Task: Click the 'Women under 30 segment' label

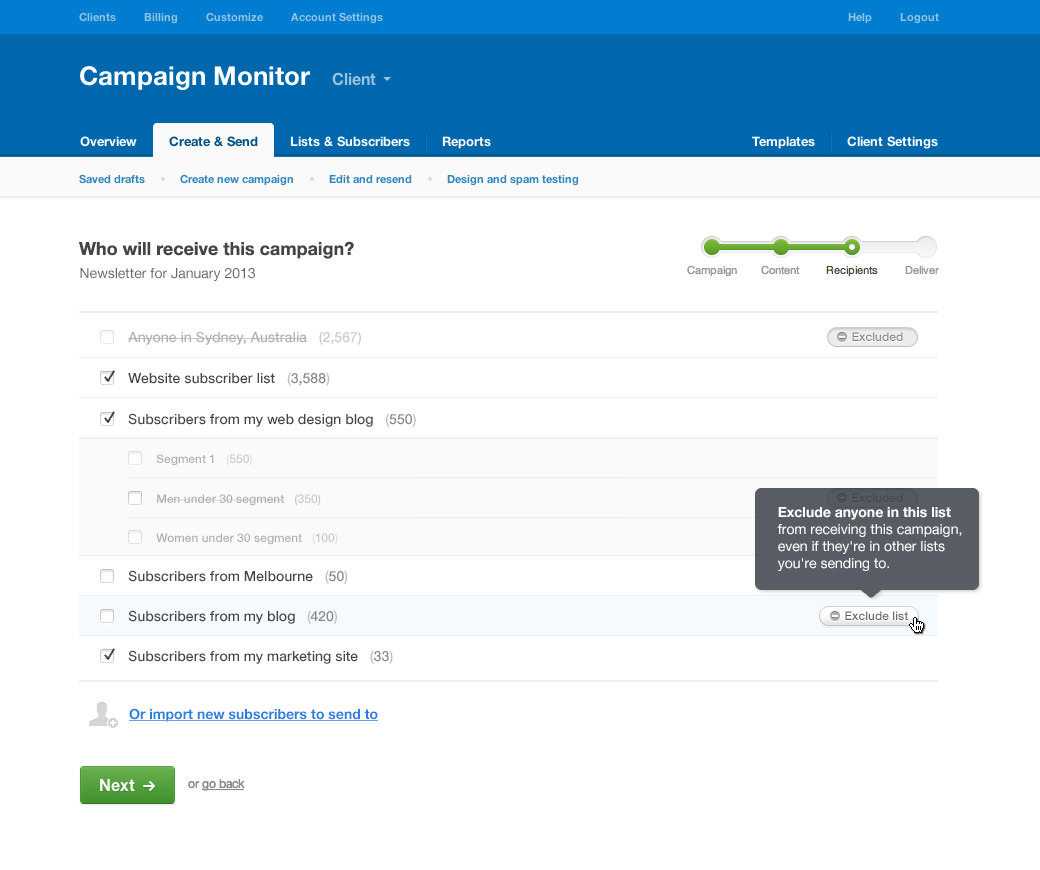Action: [x=229, y=538]
